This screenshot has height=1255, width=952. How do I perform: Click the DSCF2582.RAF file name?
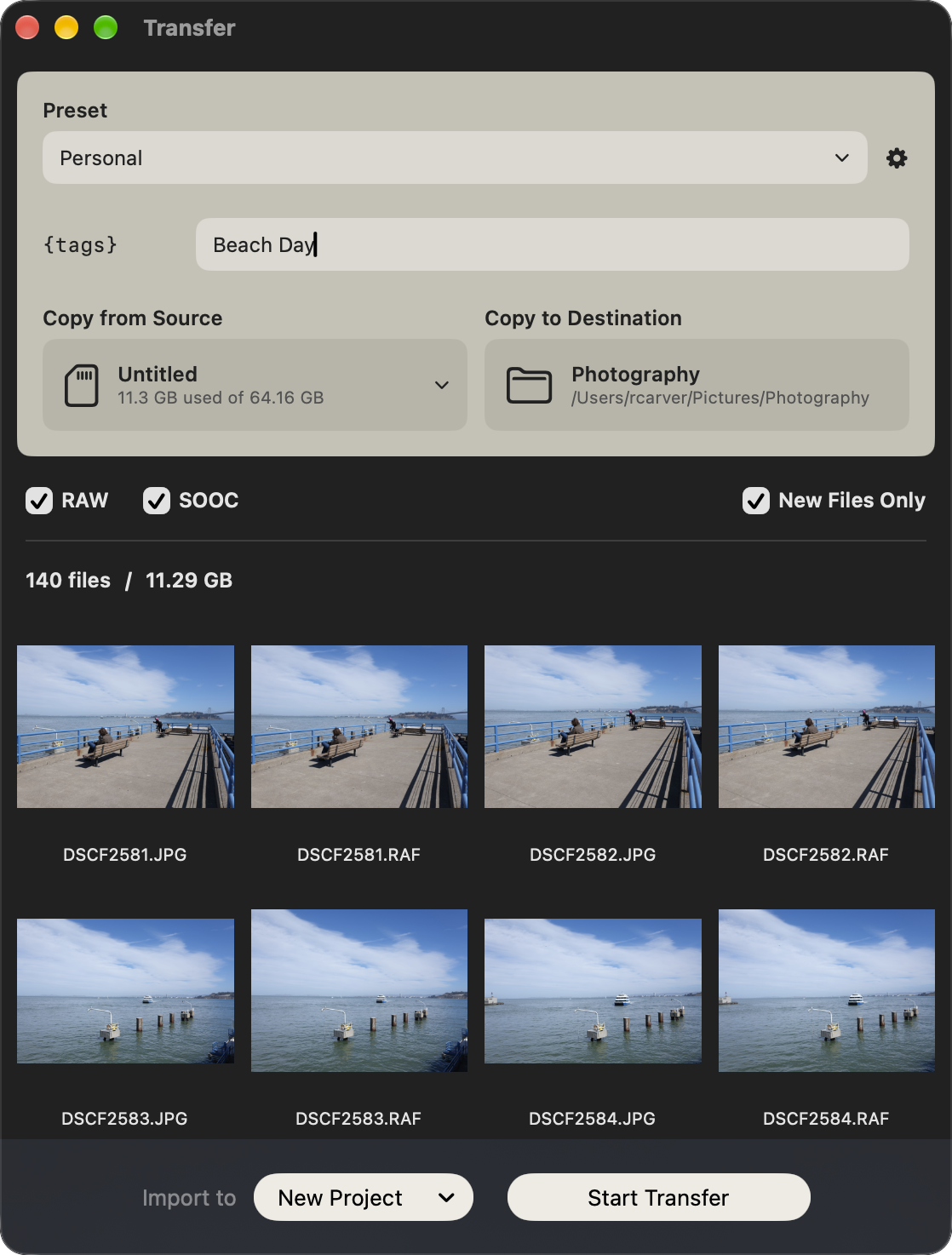826,855
